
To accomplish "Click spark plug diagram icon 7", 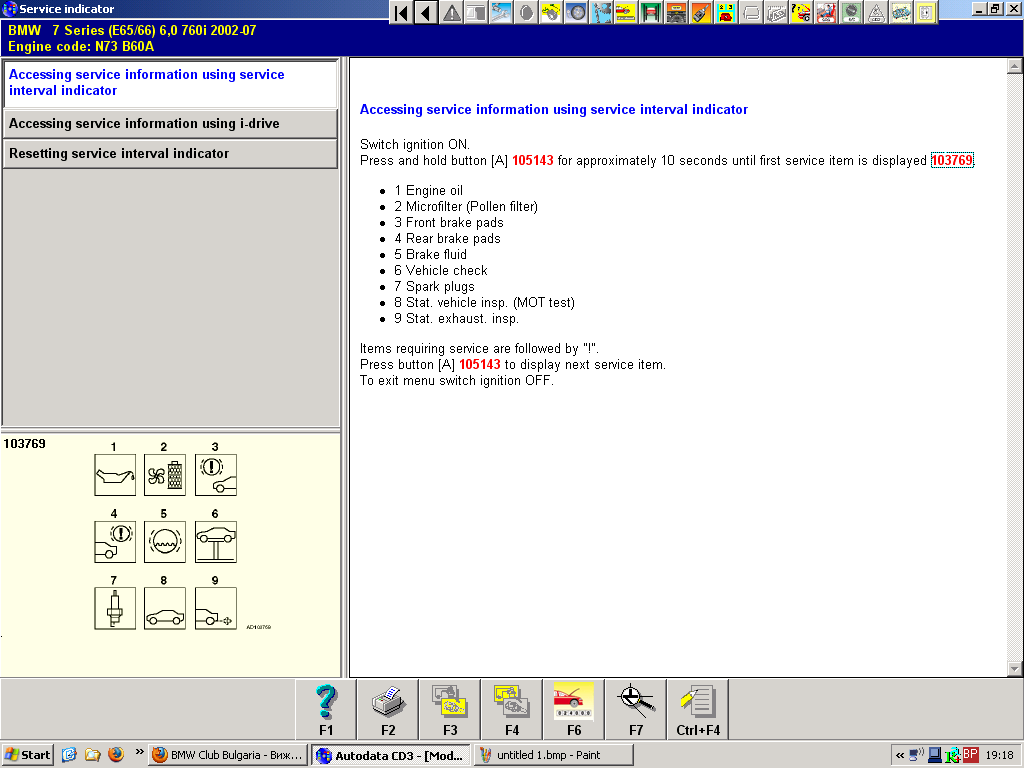I will click(x=115, y=608).
